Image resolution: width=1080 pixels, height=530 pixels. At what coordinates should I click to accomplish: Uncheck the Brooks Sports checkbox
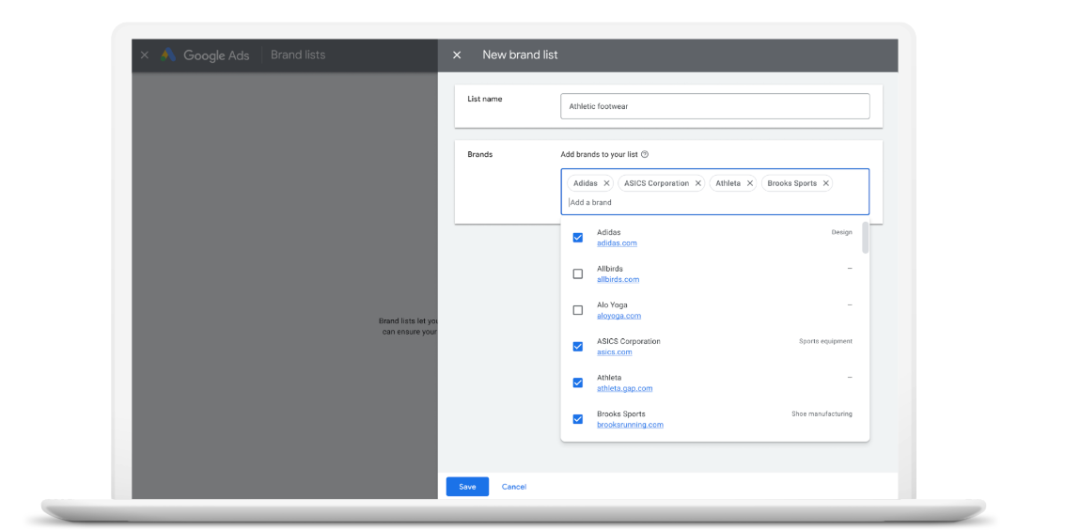click(x=578, y=419)
